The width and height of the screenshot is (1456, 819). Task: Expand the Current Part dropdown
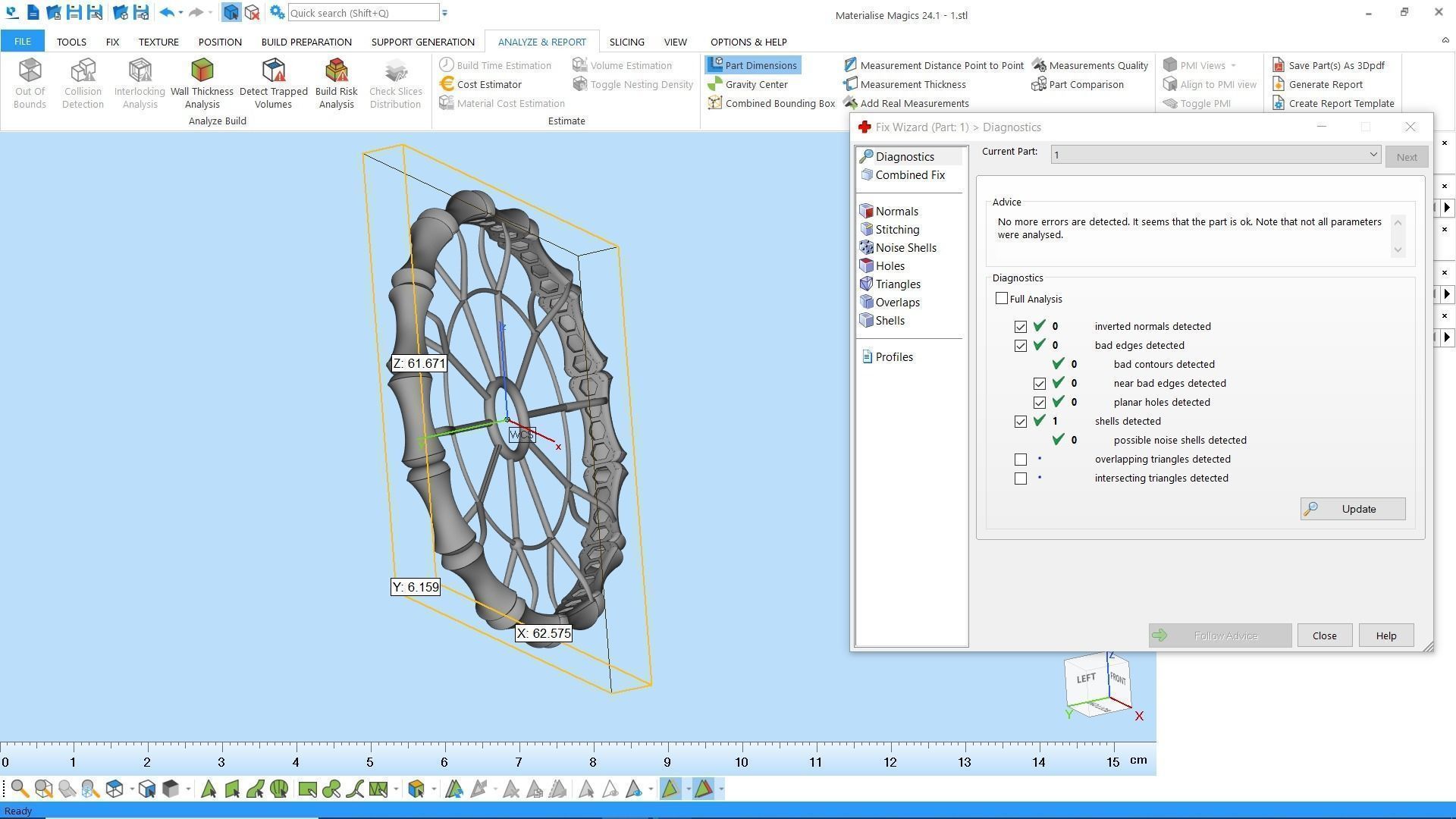1373,155
